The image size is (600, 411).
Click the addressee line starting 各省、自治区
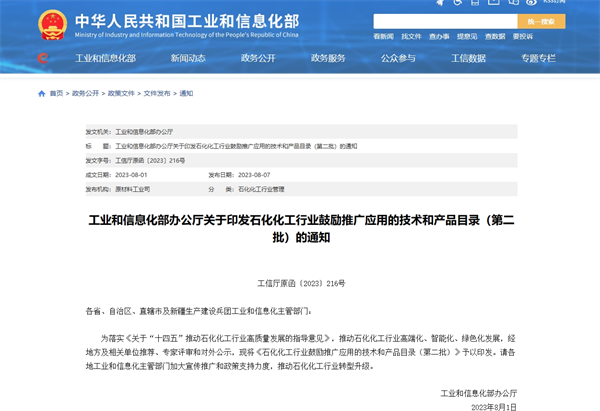pyautogui.click(x=199, y=311)
